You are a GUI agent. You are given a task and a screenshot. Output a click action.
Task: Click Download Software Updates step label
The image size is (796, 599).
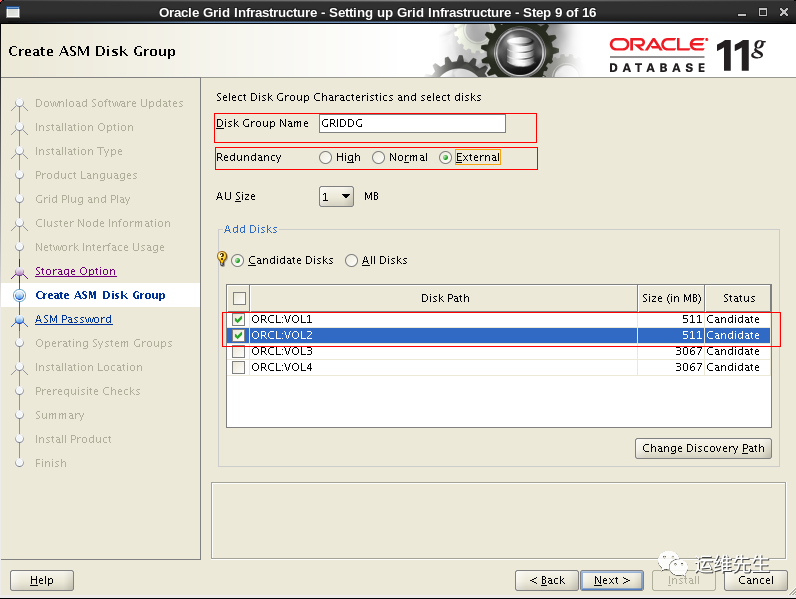(109, 103)
